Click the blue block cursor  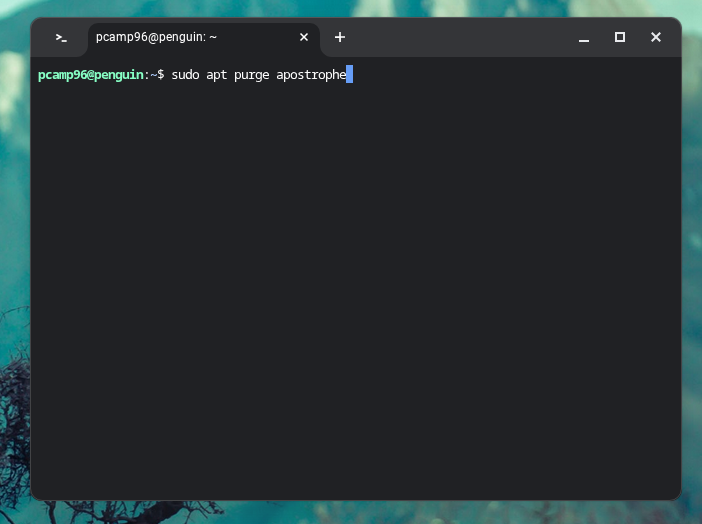[x=350, y=75]
